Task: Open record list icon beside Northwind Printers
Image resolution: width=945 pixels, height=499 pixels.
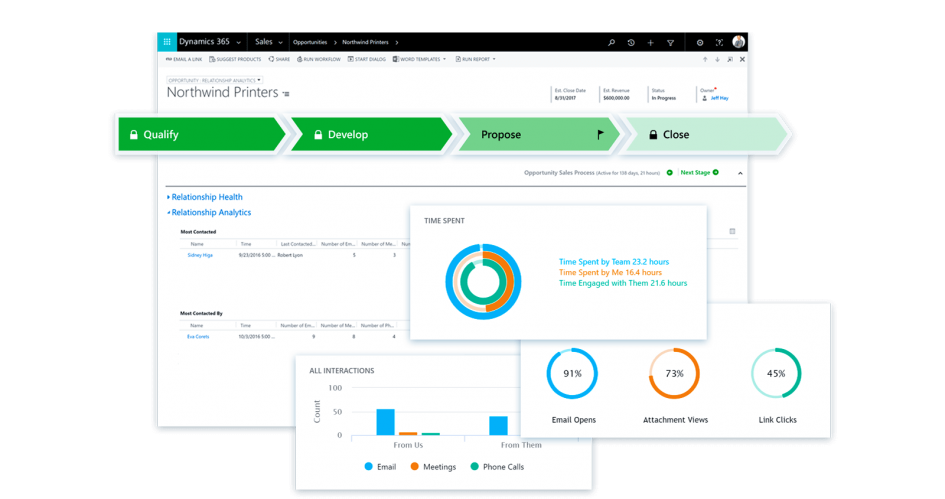Action: click(286, 94)
